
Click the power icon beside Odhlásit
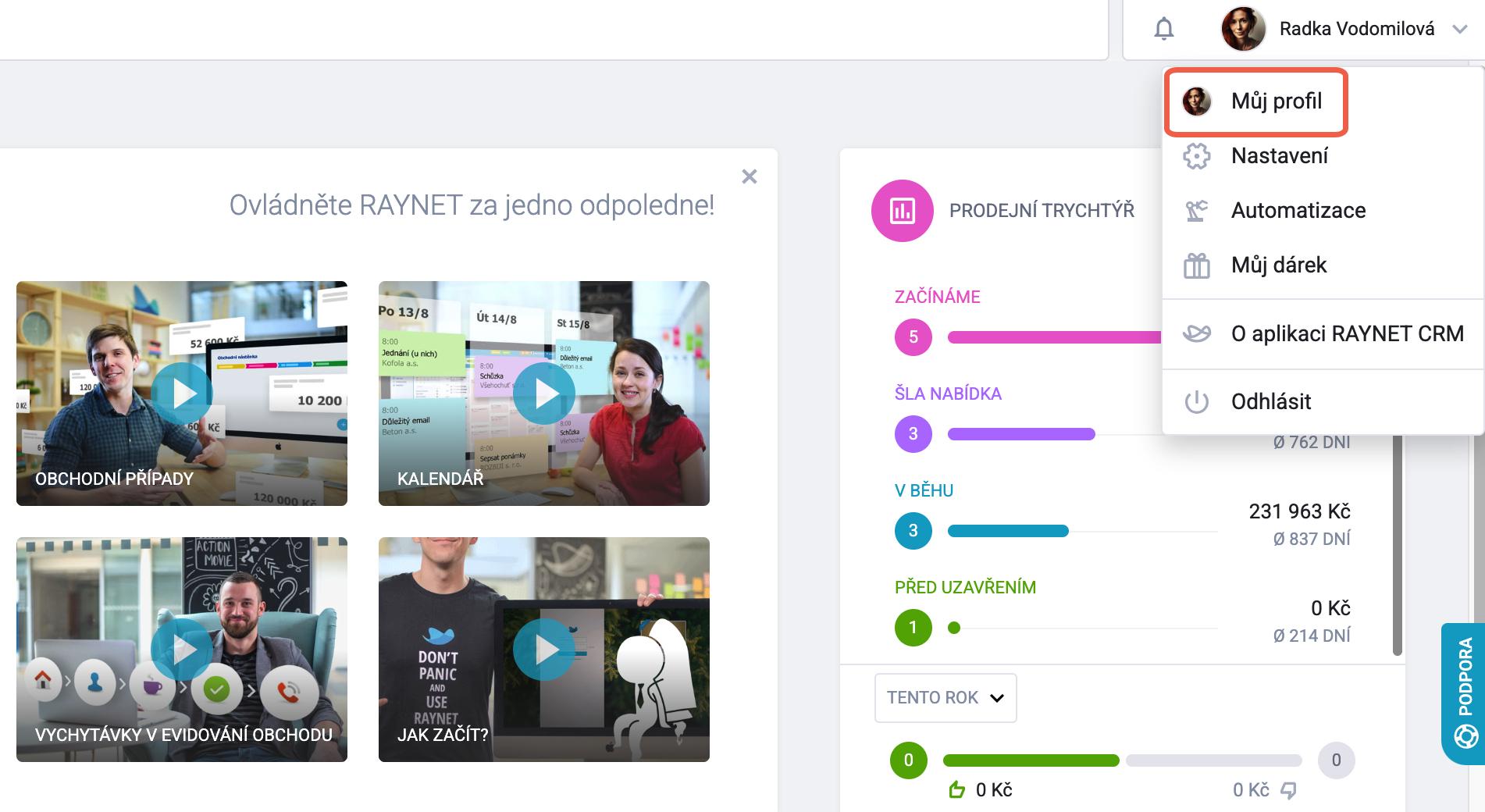coord(1196,402)
